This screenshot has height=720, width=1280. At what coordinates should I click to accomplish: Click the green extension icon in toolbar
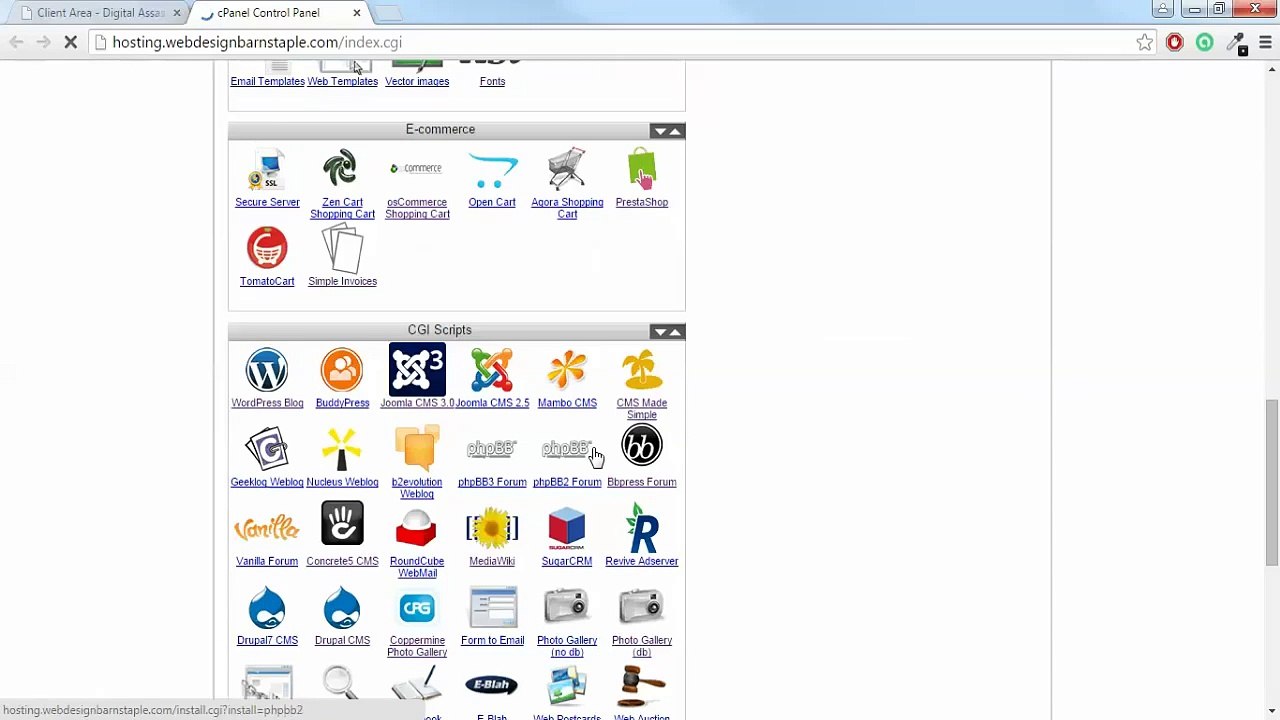[1205, 42]
